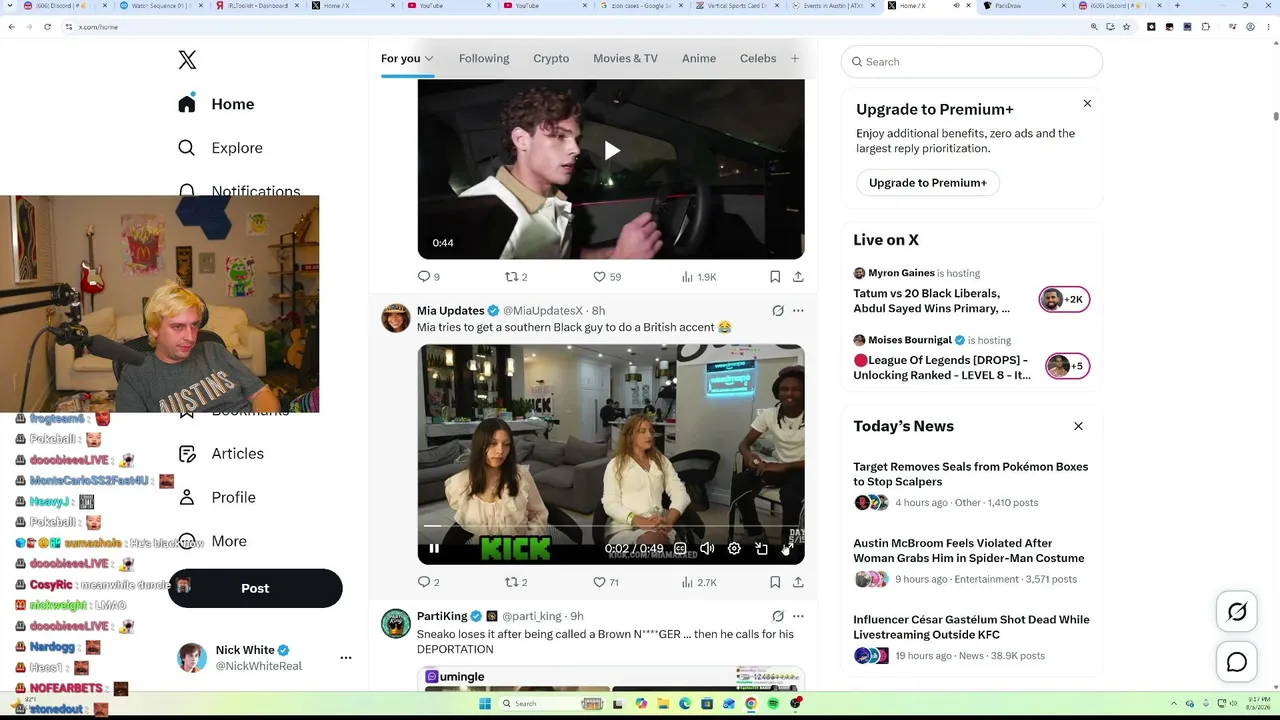Switch to the IRLToolkit Dashboard browser tab

256,6
